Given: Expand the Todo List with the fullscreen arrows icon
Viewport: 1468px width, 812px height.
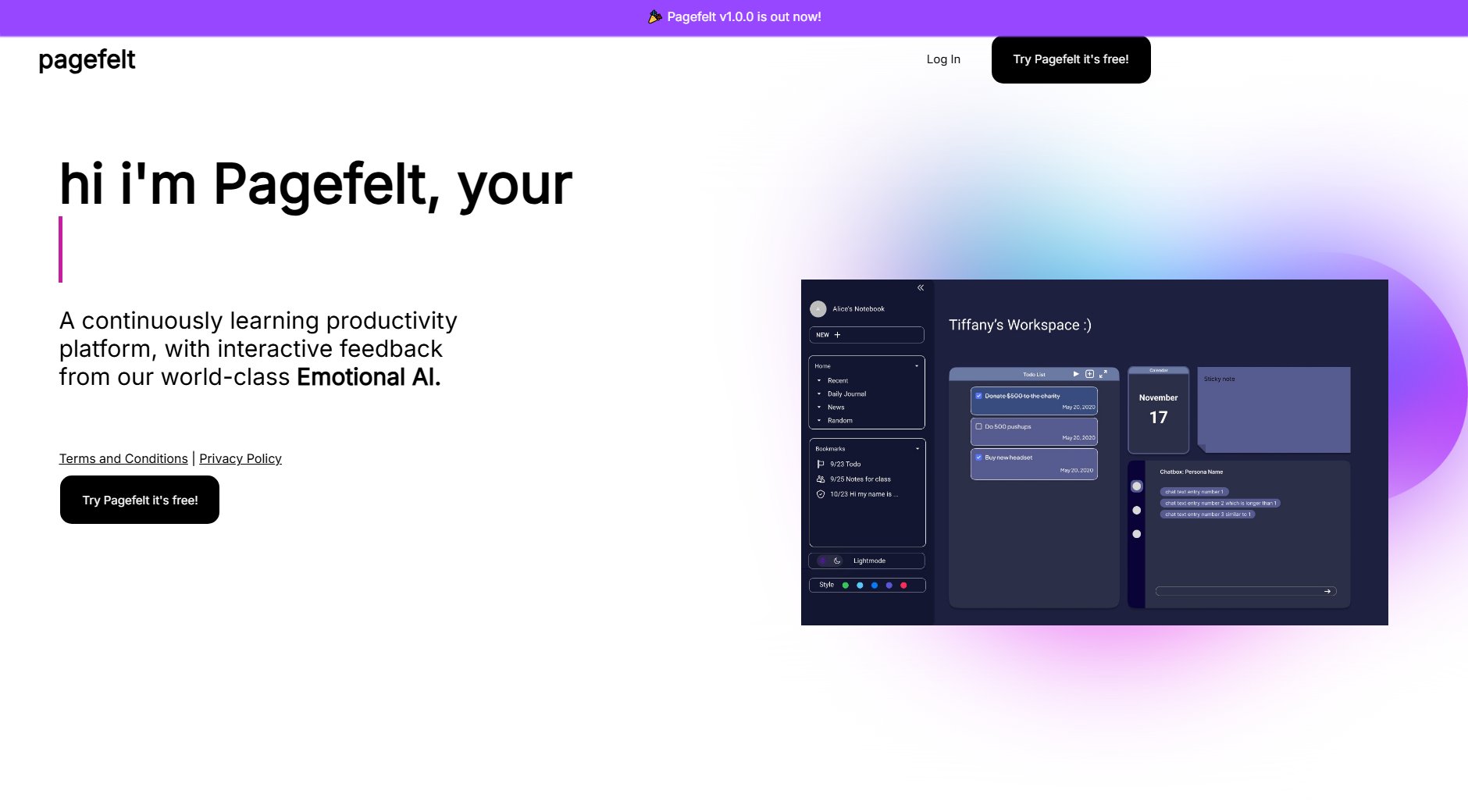Looking at the screenshot, I should point(1103,374).
